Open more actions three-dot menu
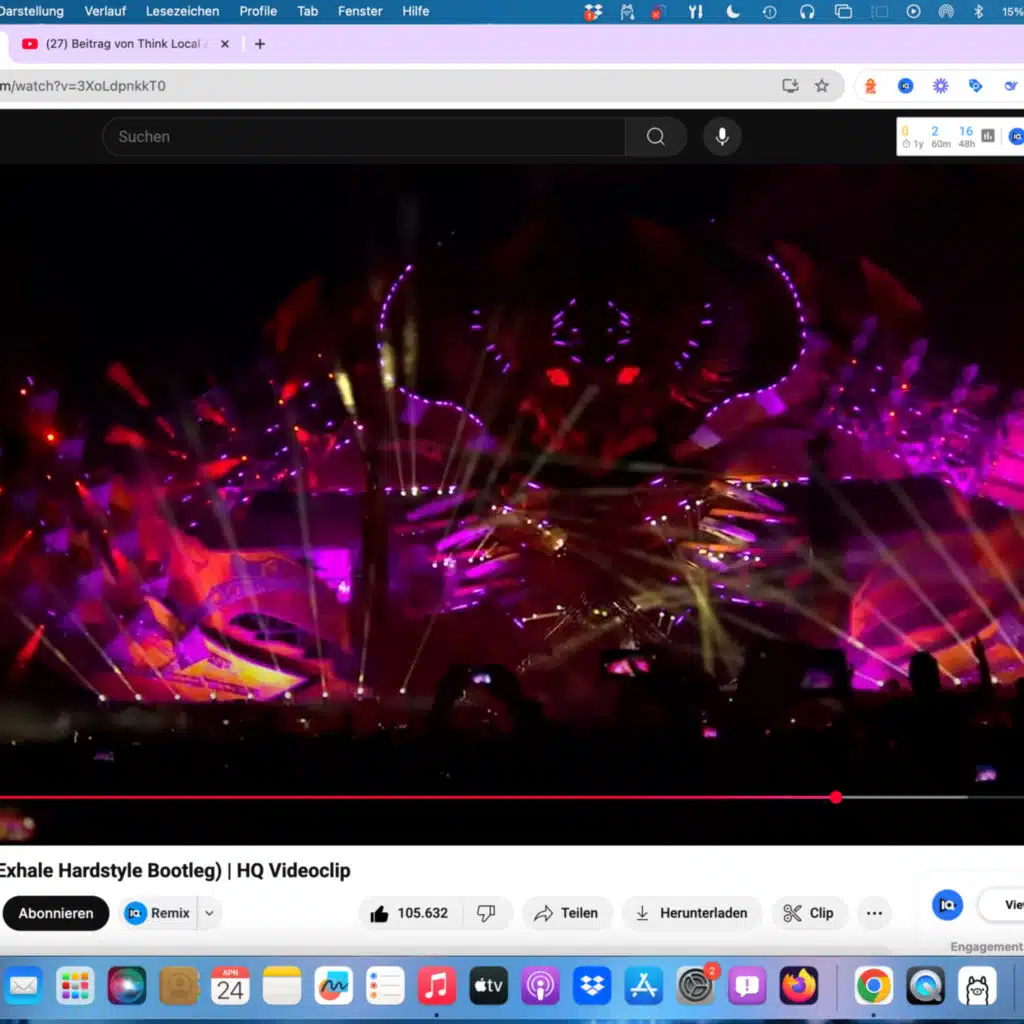This screenshot has height=1024, width=1024. click(874, 913)
